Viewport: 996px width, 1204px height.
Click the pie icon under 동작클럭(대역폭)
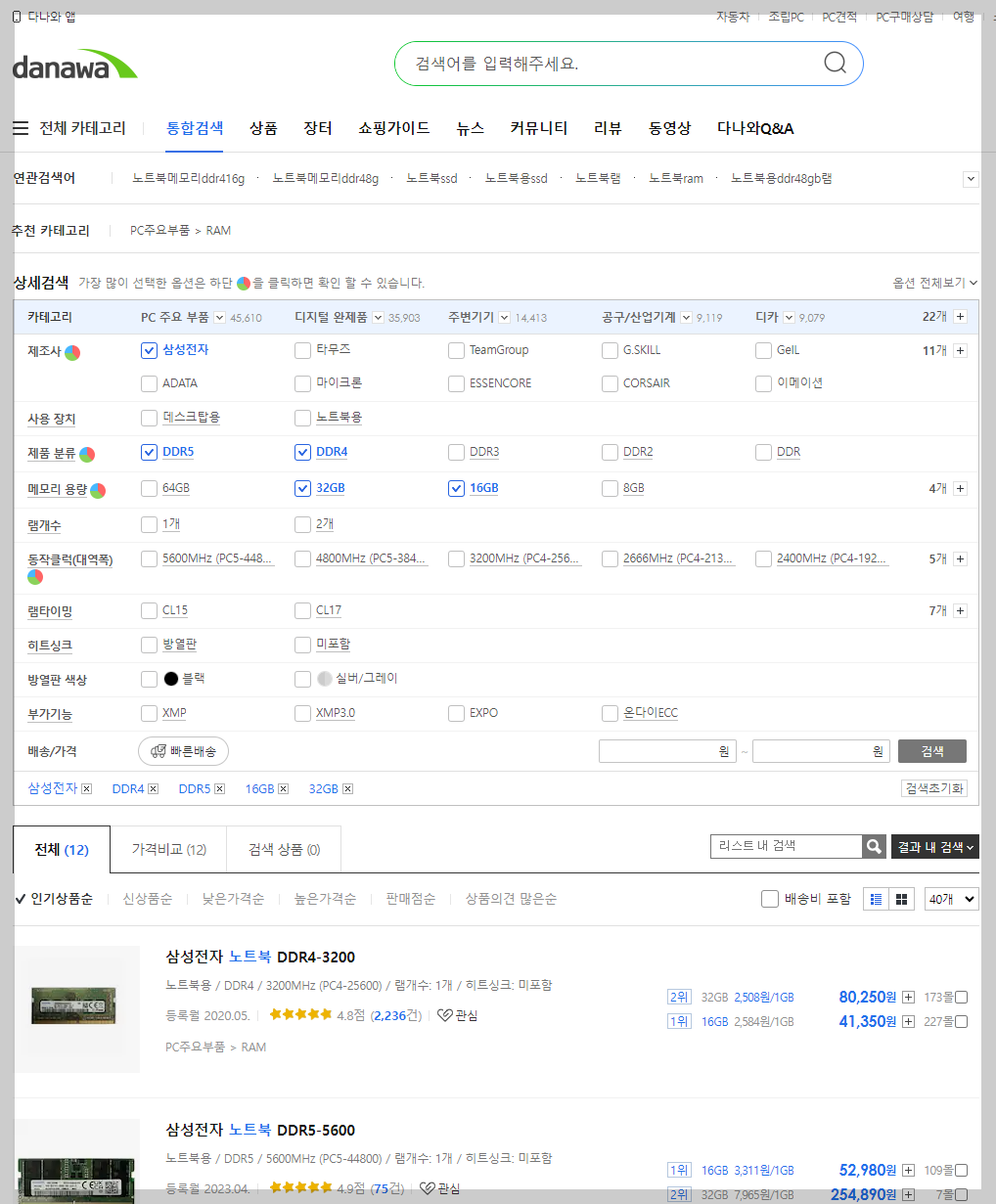coord(35,577)
